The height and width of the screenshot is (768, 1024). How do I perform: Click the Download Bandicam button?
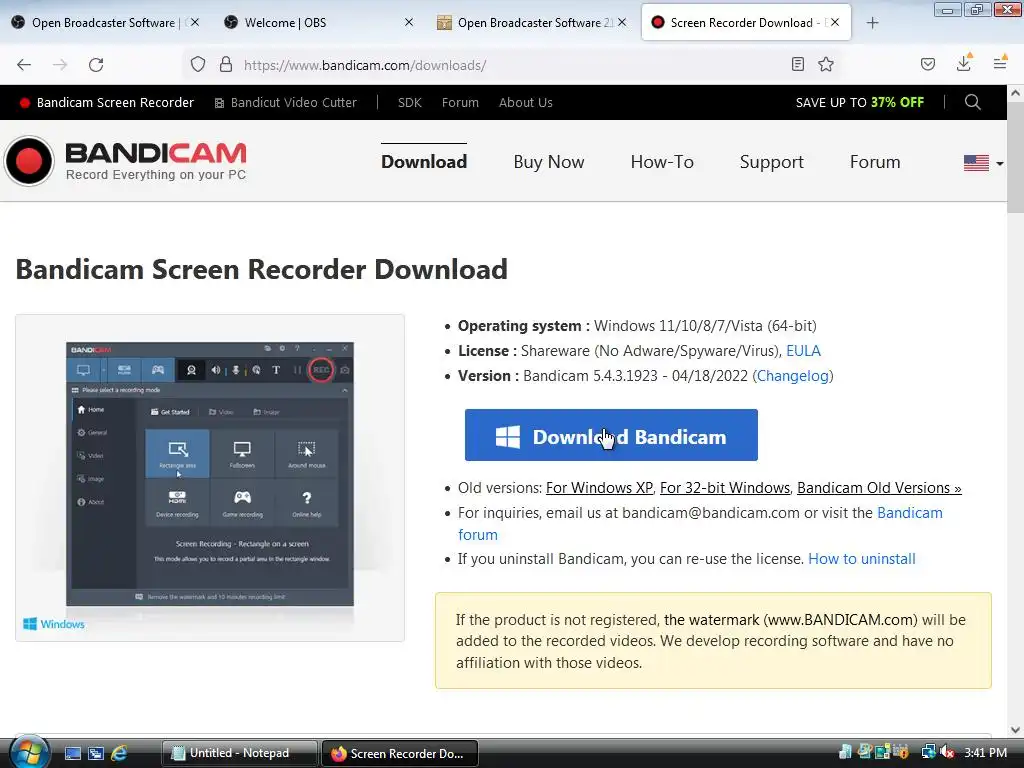click(x=611, y=435)
